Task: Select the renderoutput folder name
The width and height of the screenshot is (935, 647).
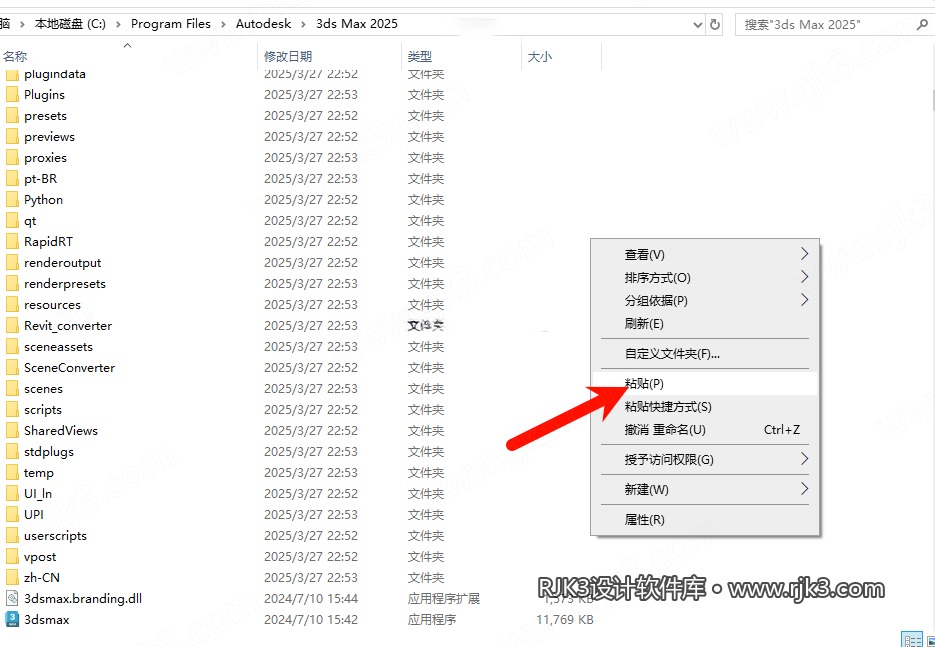Action: (x=63, y=262)
